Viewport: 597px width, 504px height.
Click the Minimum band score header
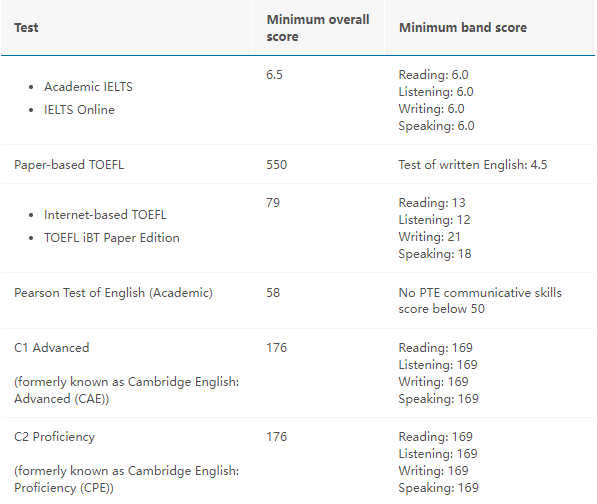[463, 28]
